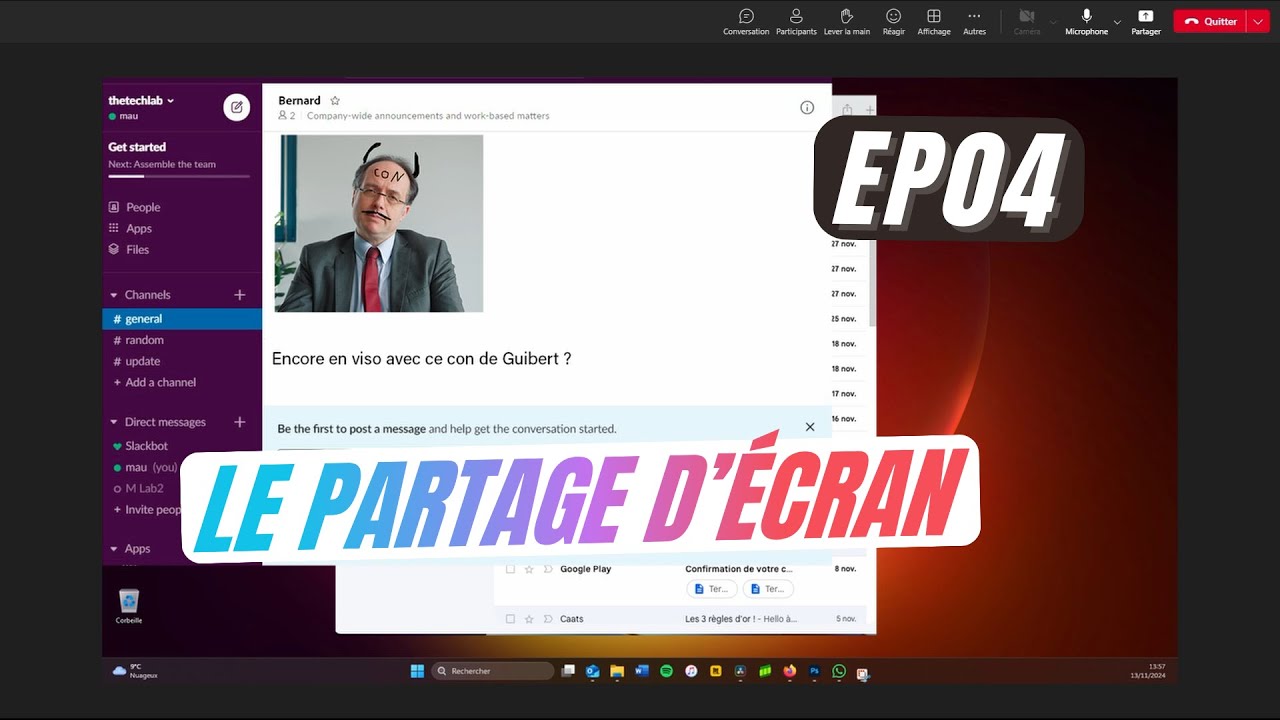1280x720 pixels.
Task: Open File Explorer from the taskbar
Action: coord(617,671)
